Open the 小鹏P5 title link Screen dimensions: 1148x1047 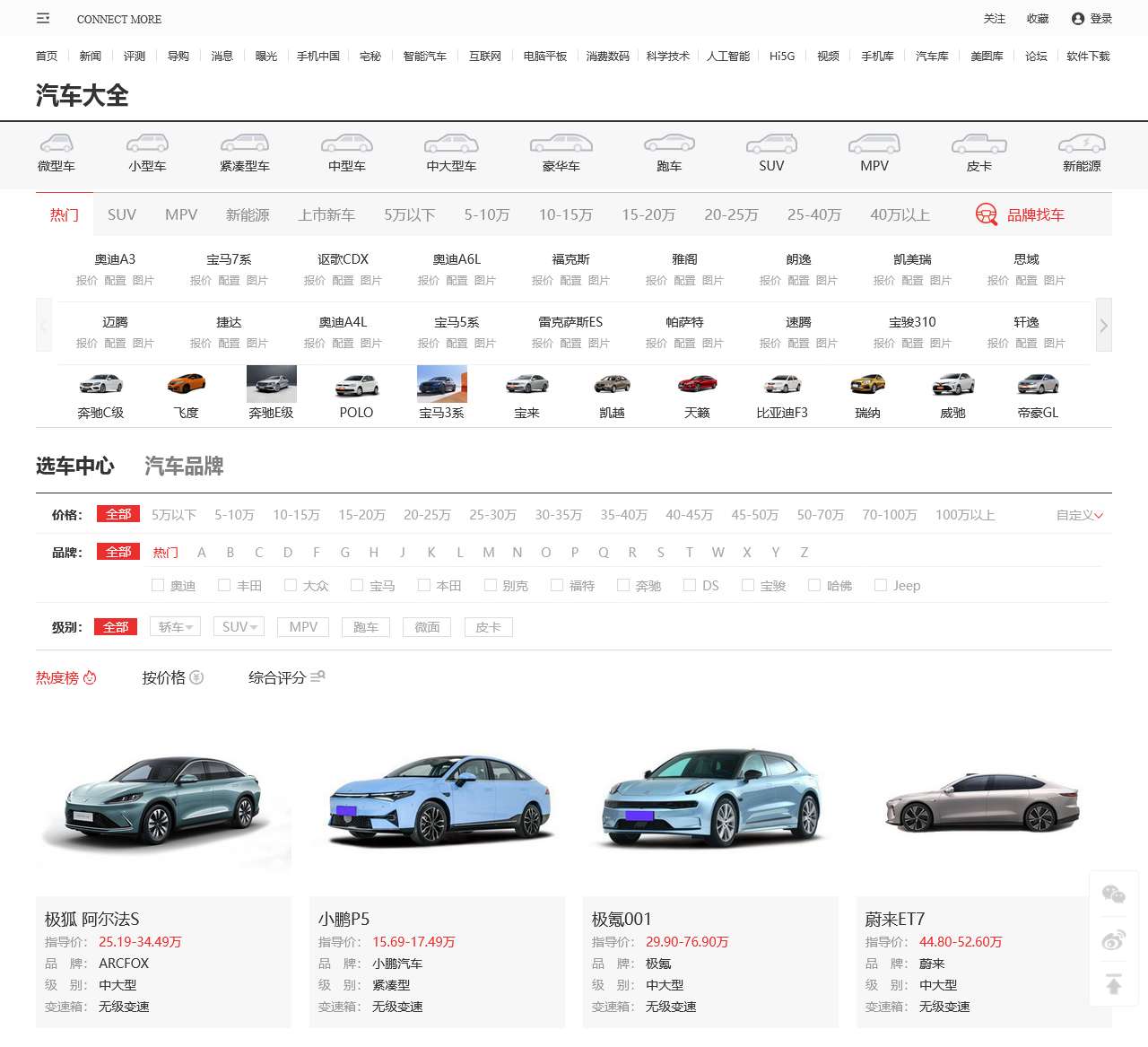pyautogui.click(x=344, y=919)
